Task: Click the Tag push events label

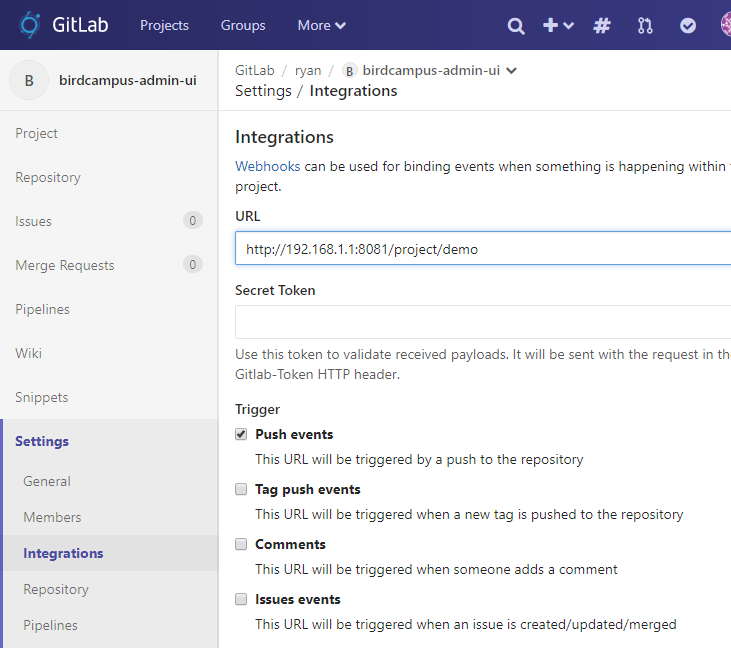Action: click(308, 489)
